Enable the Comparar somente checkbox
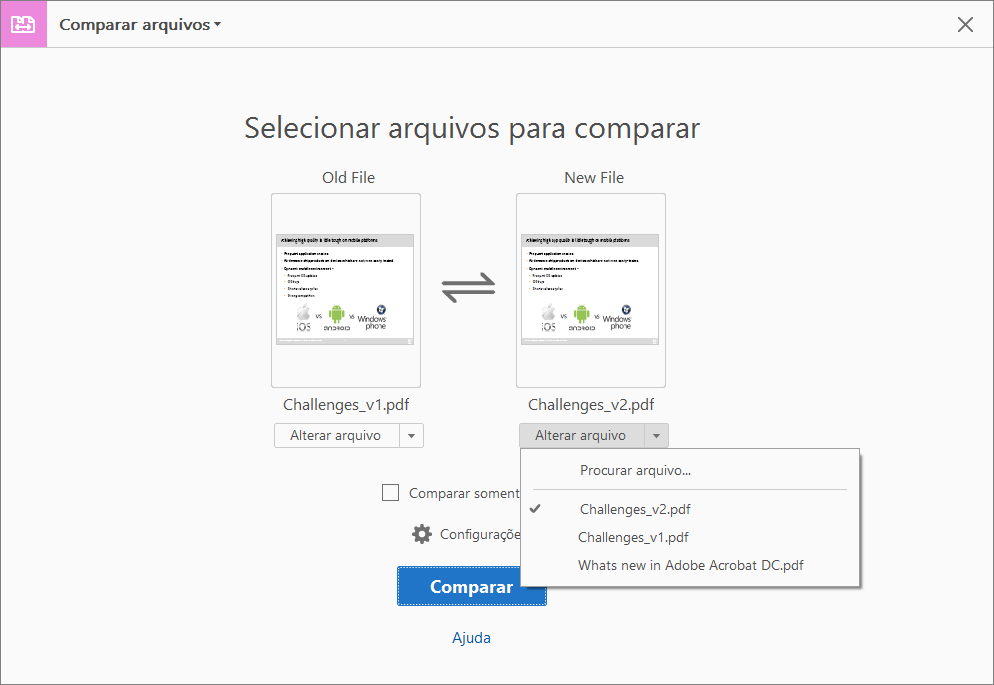Image resolution: width=994 pixels, height=685 pixels. (x=390, y=492)
